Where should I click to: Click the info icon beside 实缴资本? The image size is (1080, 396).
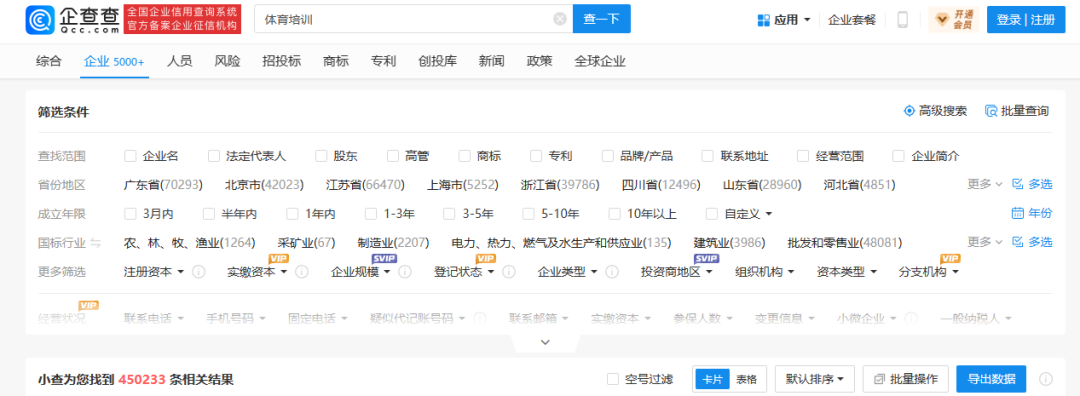(302, 272)
